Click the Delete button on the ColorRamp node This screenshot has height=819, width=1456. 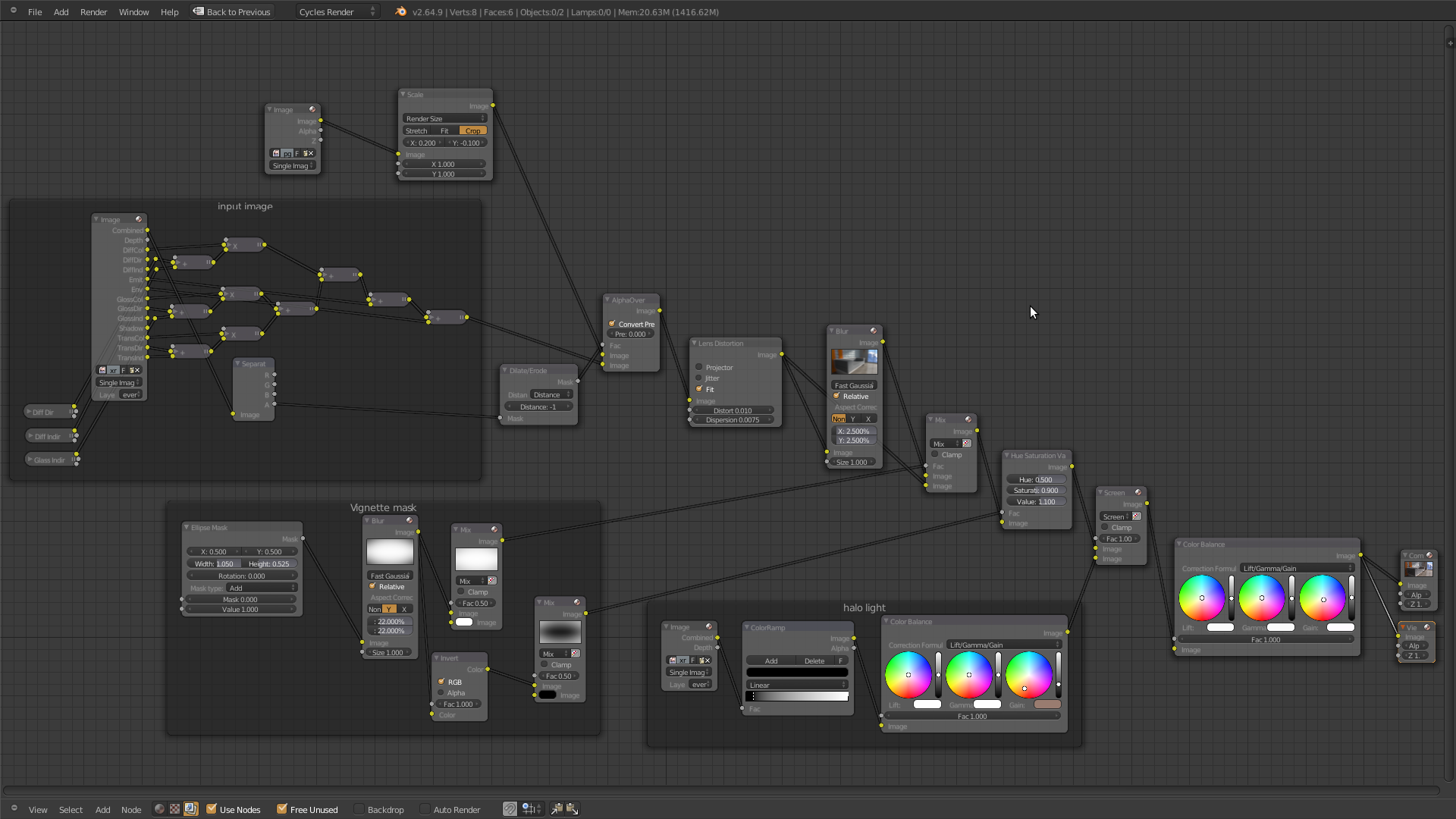pyautogui.click(x=814, y=661)
